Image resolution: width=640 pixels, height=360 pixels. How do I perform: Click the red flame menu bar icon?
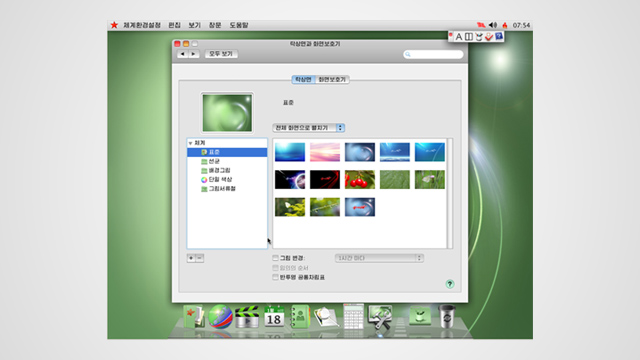[x=505, y=25]
